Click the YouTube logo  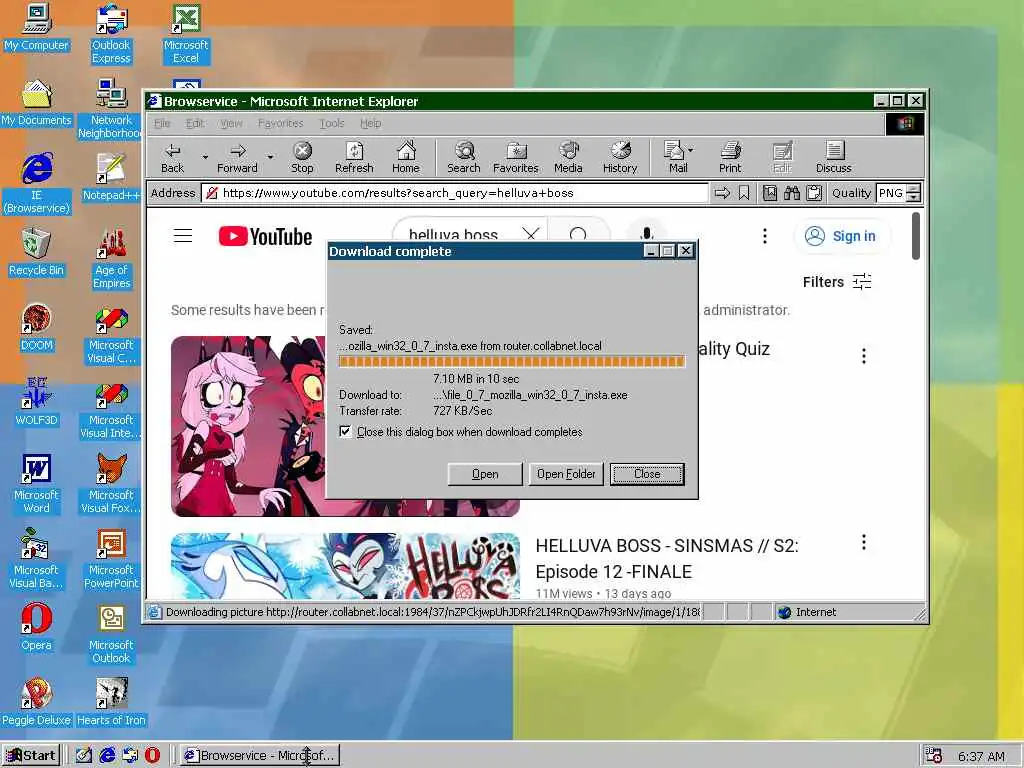tap(265, 236)
